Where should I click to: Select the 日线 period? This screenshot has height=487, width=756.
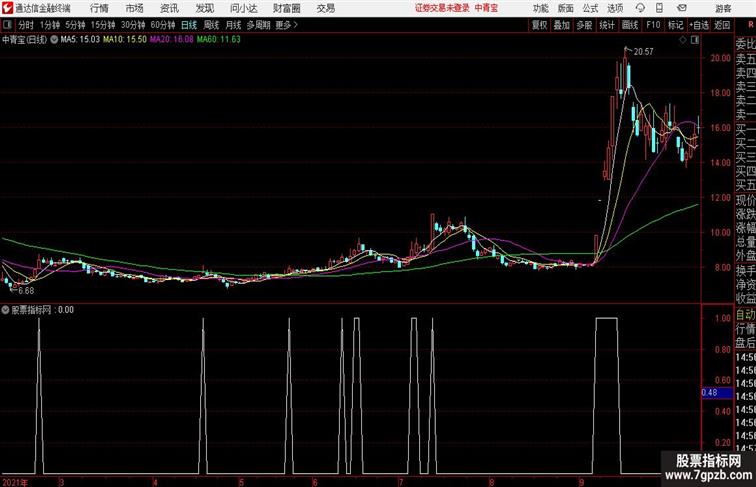(189, 25)
